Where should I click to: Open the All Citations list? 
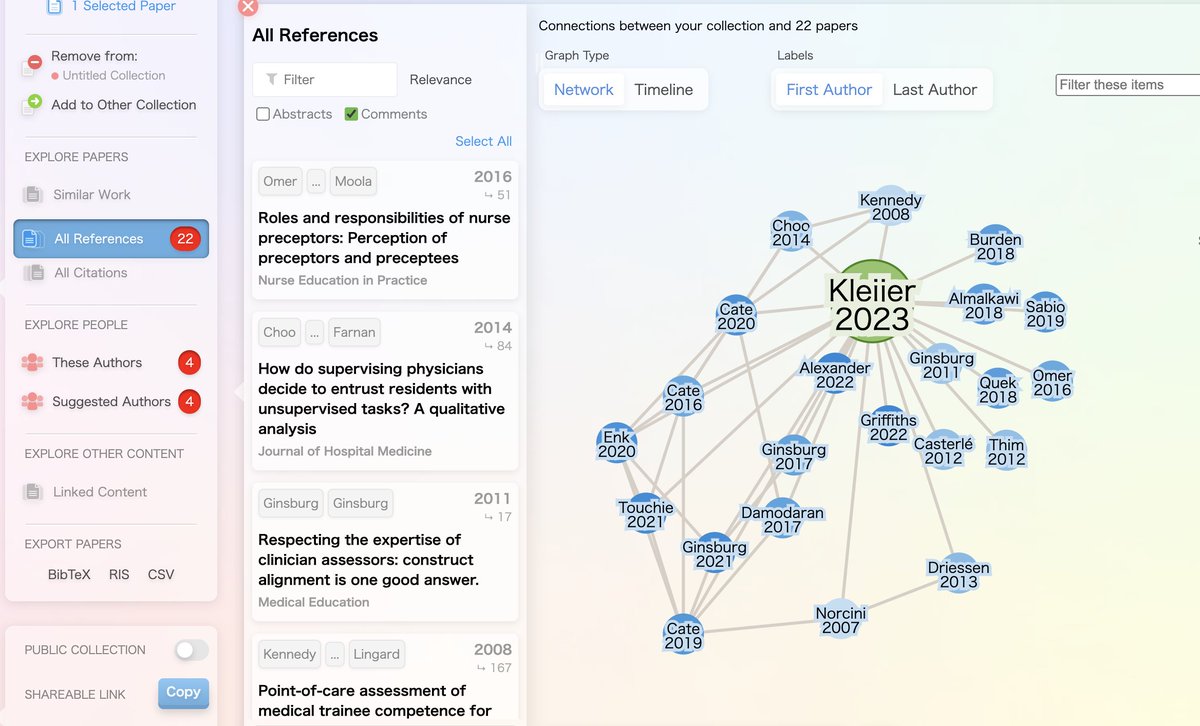pos(90,272)
